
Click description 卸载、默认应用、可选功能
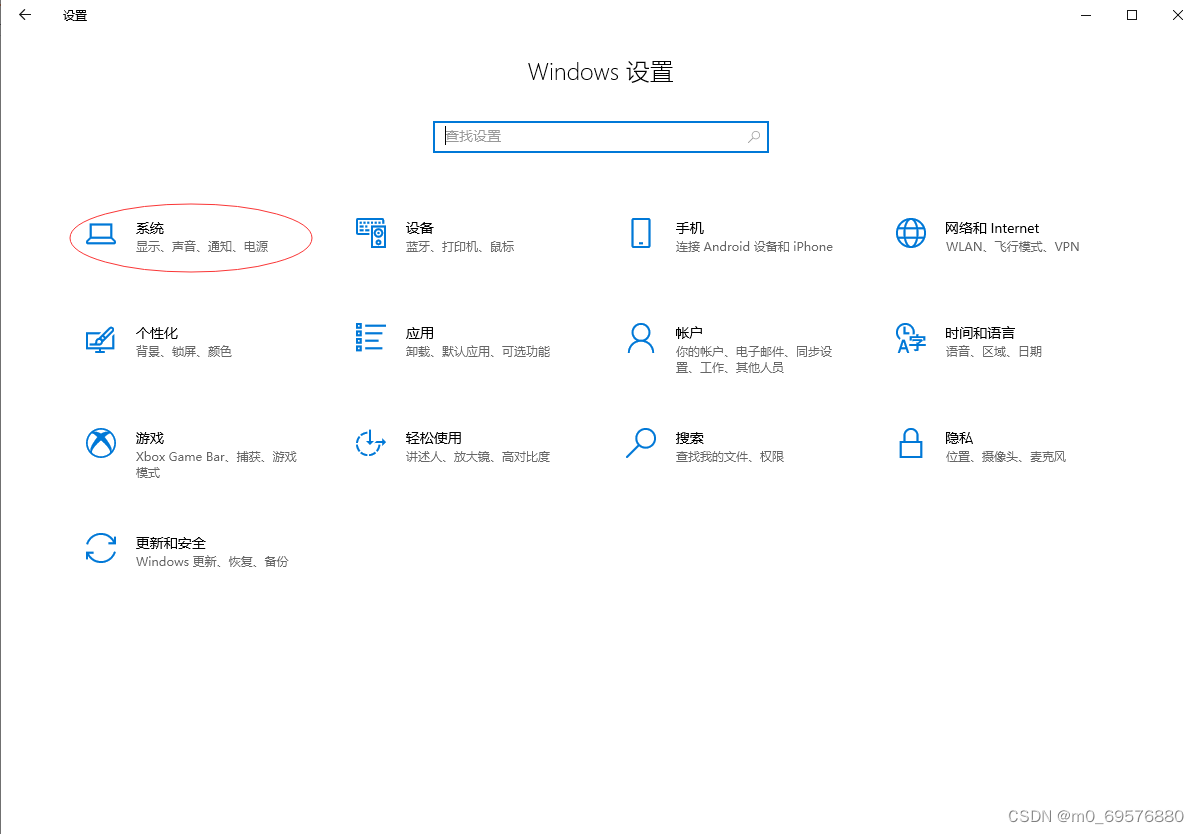pos(478,351)
